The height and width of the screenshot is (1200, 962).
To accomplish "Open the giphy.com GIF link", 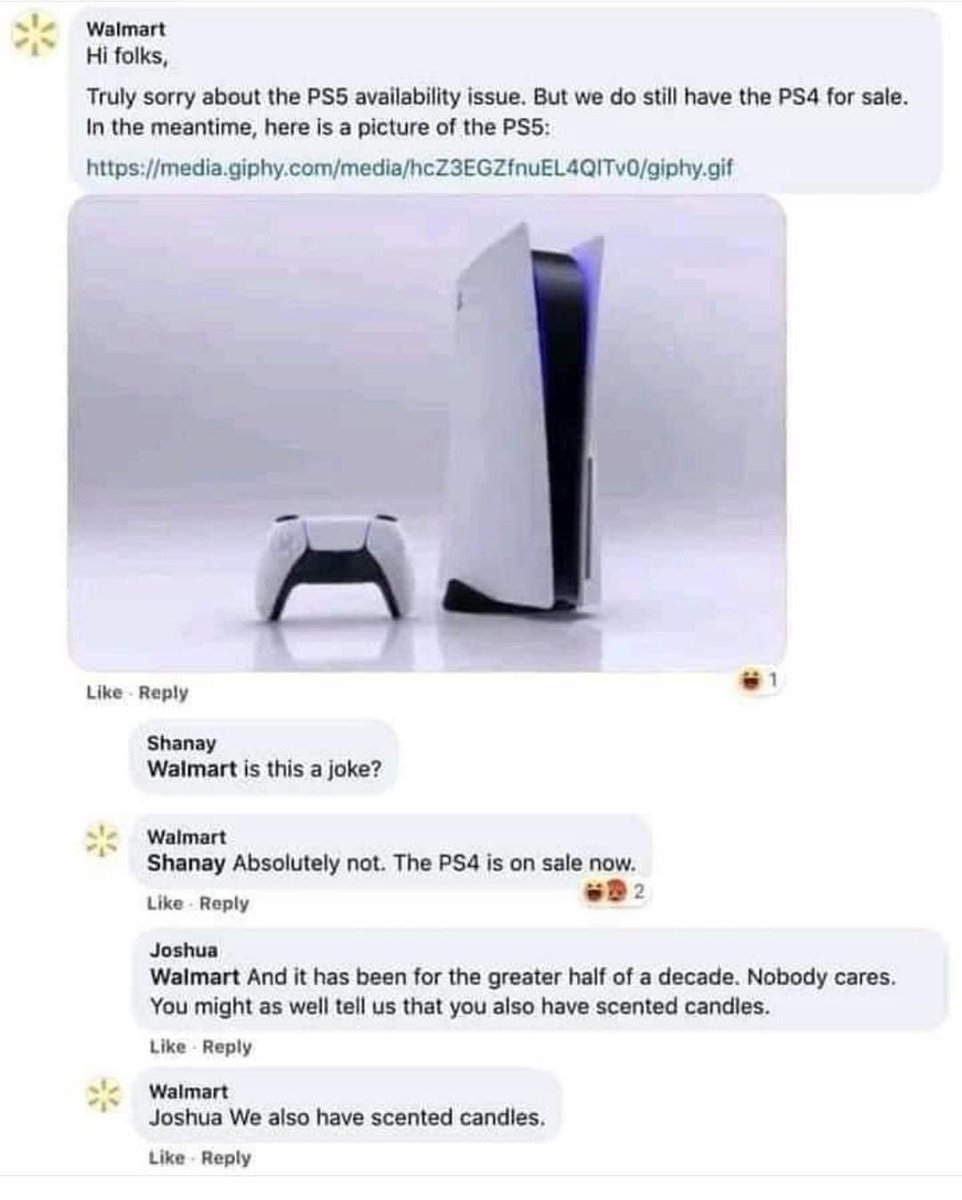I will [412, 168].
